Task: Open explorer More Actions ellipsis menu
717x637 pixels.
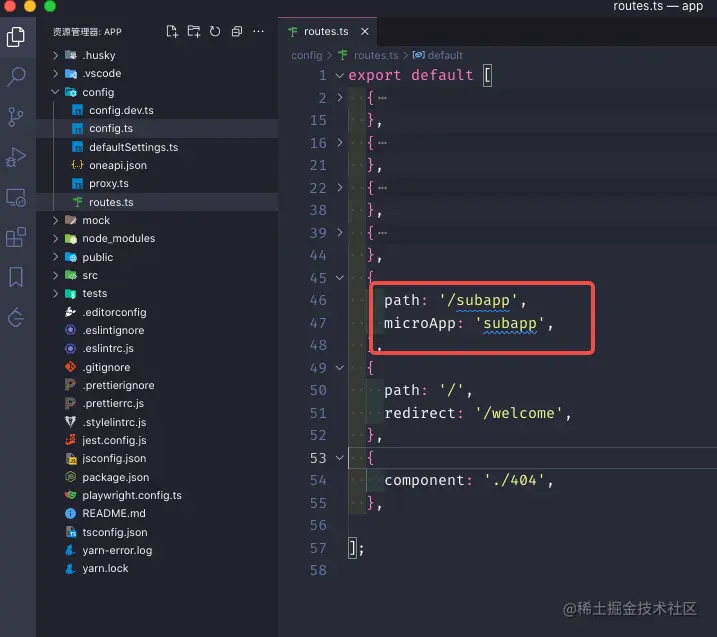Action: coord(258,32)
